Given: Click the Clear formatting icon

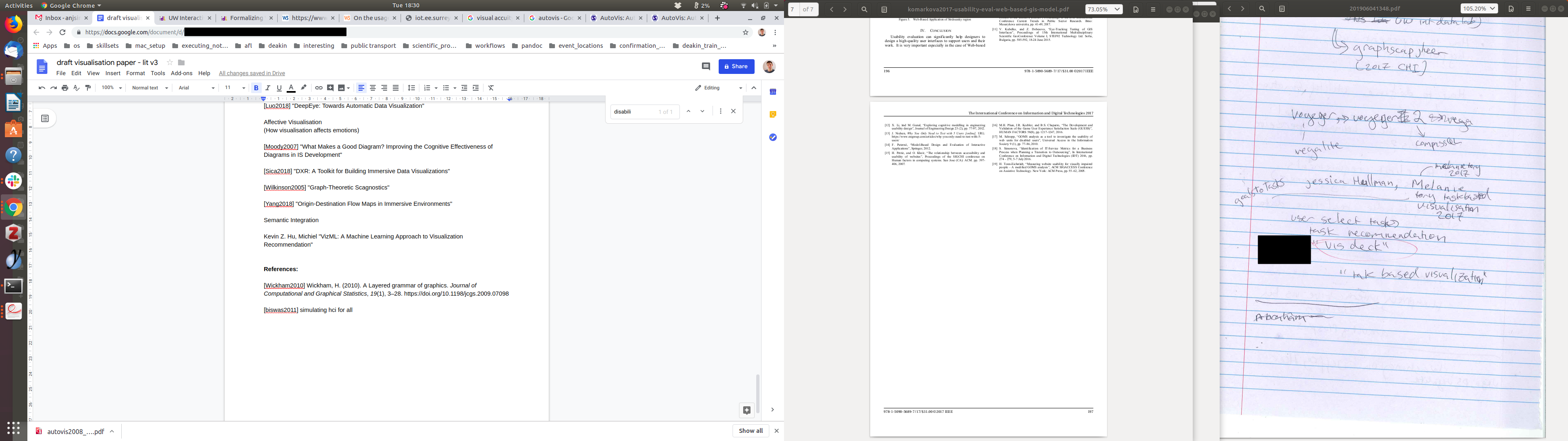Looking at the screenshot, I should click(x=491, y=88).
